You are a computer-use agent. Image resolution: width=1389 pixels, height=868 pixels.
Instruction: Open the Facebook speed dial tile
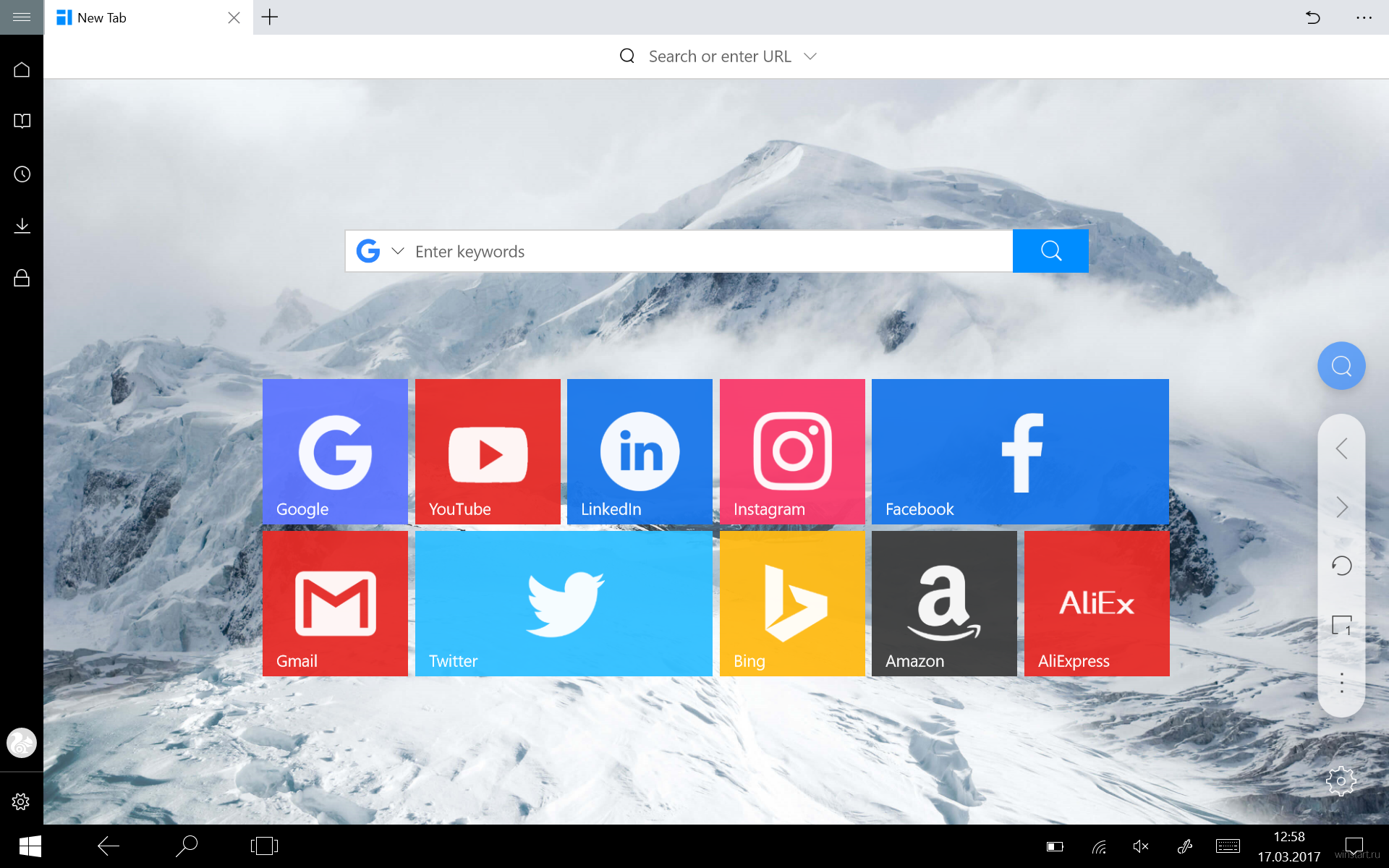pyautogui.click(x=1020, y=451)
